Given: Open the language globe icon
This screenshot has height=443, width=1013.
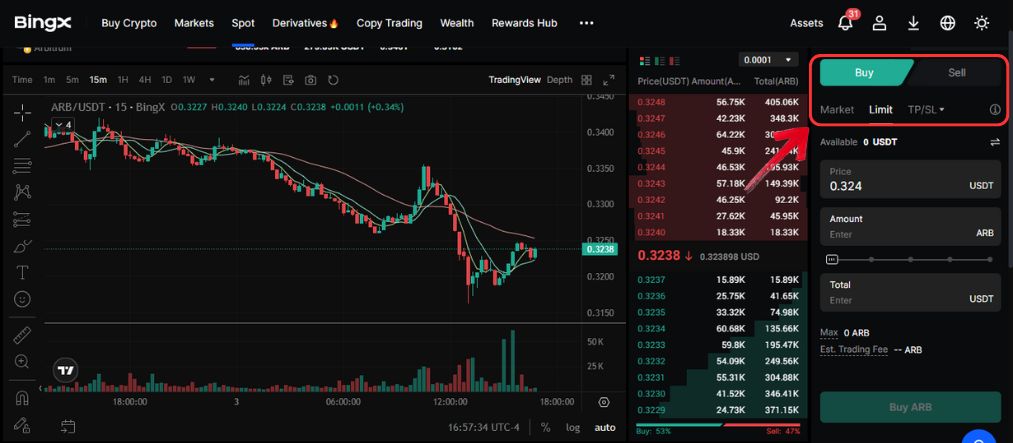Looking at the screenshot, I should tap(947, 23).
